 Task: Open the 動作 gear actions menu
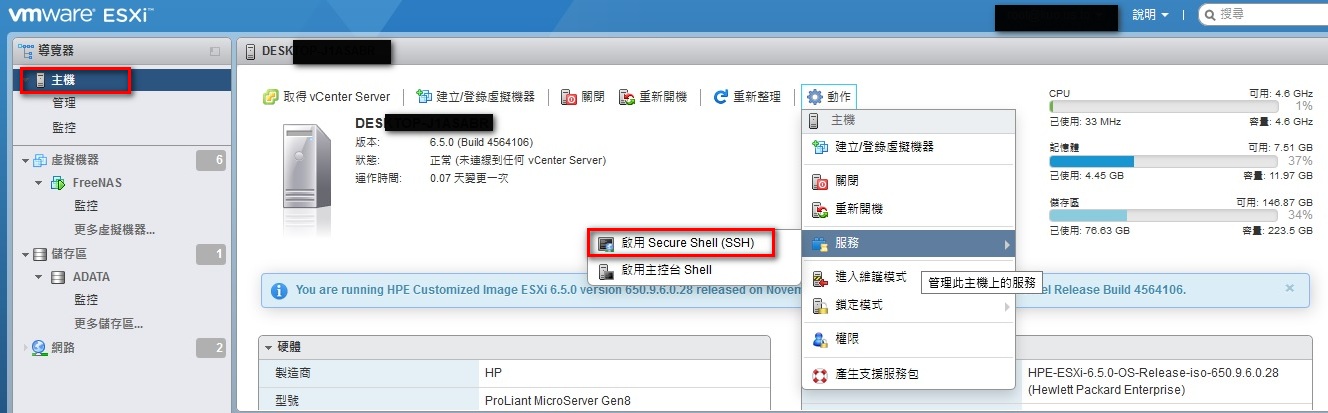coord(829,97)
